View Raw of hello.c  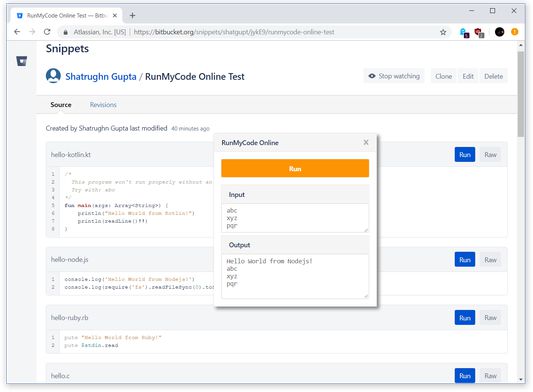(x=490, y=376)
